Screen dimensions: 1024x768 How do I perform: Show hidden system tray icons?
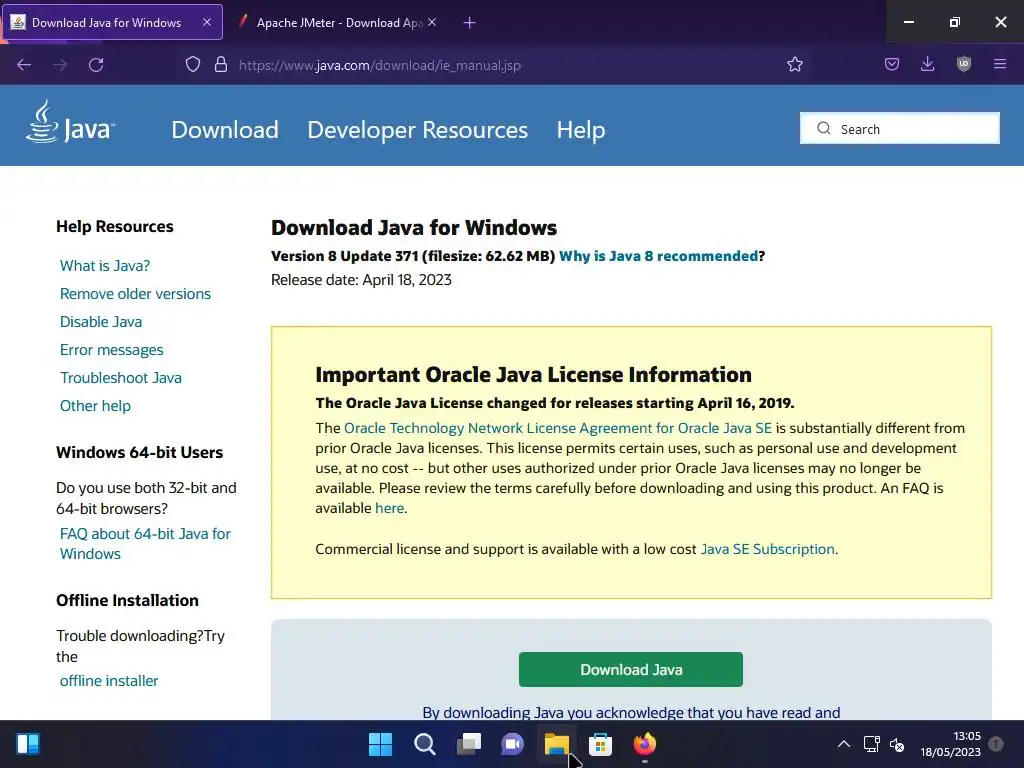coord(844,744)
